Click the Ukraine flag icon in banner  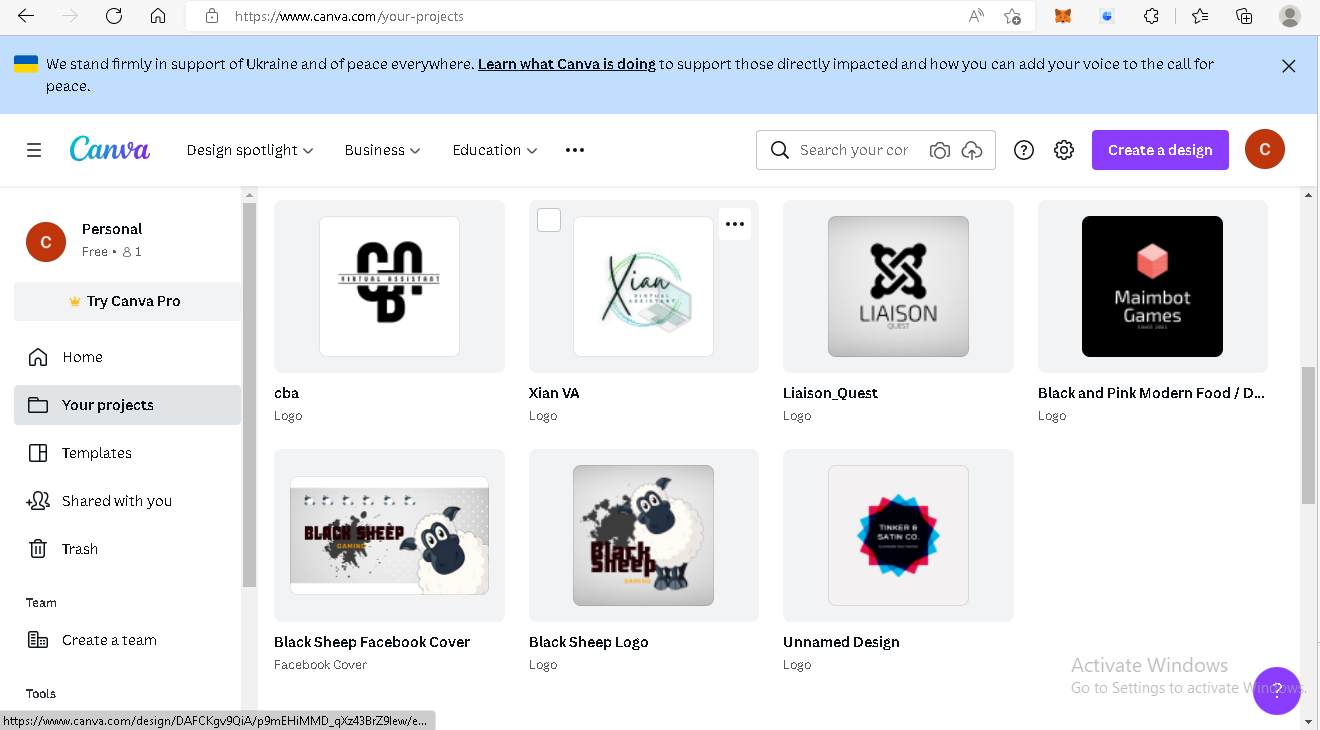click(x=26, y=64)
